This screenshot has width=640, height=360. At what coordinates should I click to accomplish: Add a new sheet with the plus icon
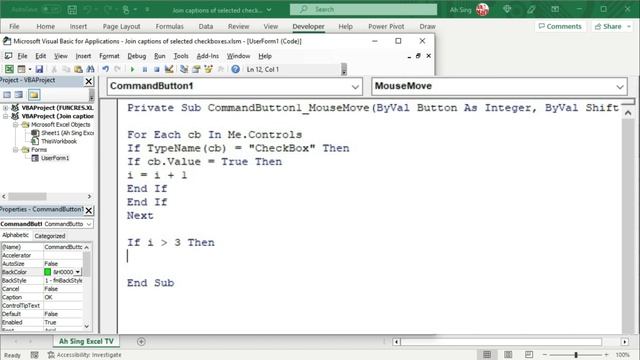coord(141,341)
